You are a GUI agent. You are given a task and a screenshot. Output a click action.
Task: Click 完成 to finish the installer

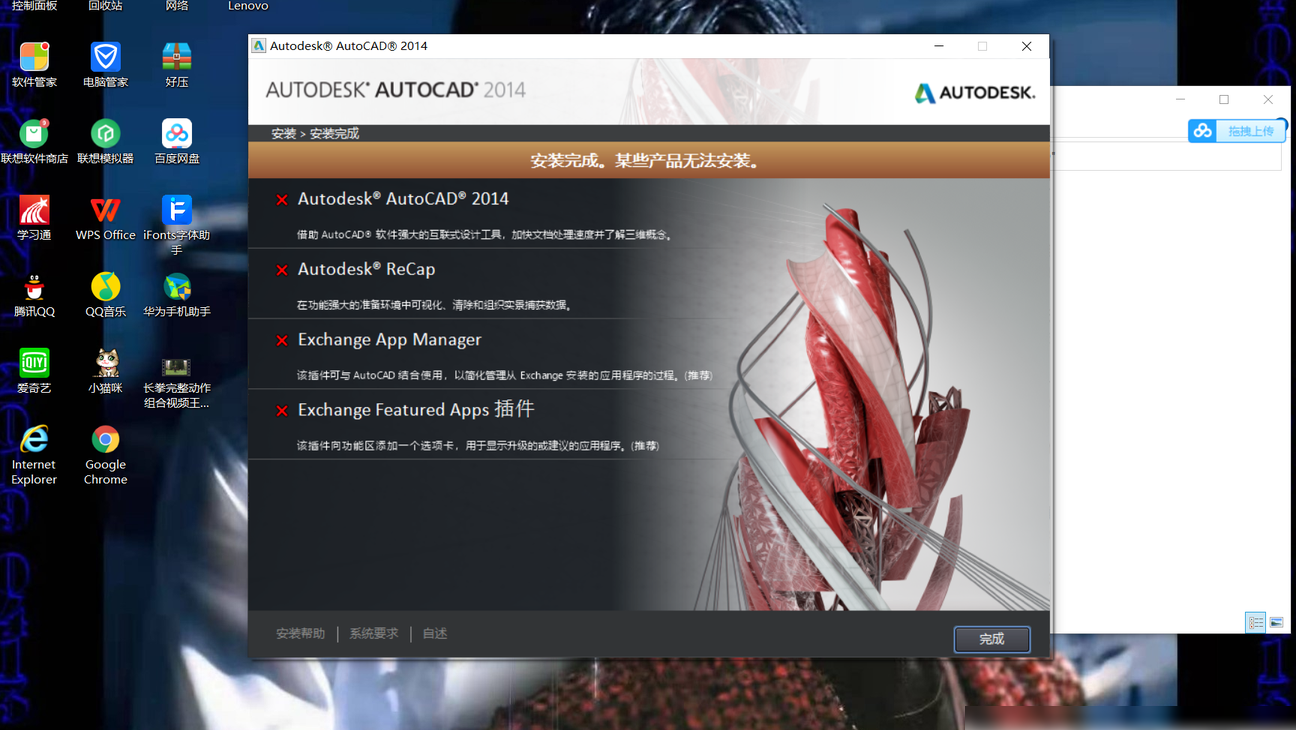pyautogui.click(x=992, y=639)
